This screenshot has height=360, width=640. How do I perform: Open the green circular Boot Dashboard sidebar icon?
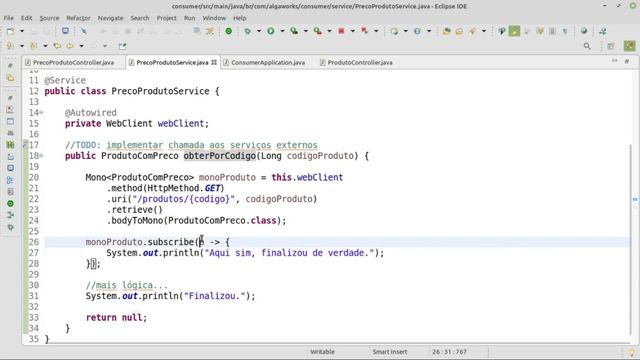[11, 203]
